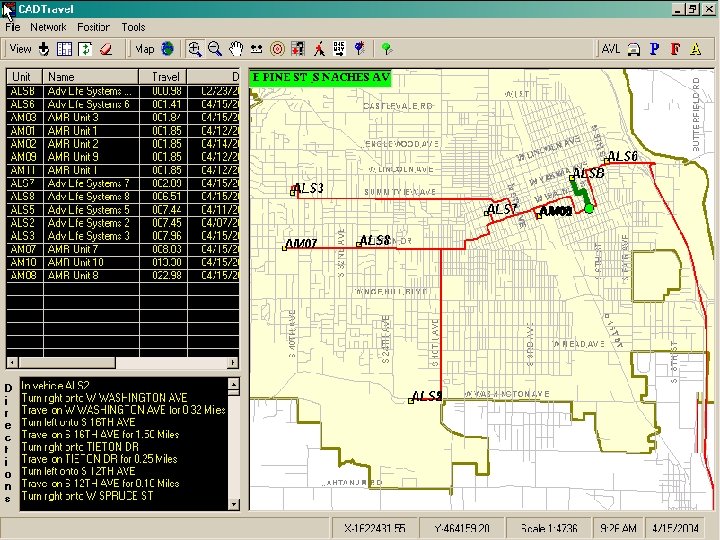Open the Network menu
The width and height of the screenshot is (720, 540).
point(48,27)
